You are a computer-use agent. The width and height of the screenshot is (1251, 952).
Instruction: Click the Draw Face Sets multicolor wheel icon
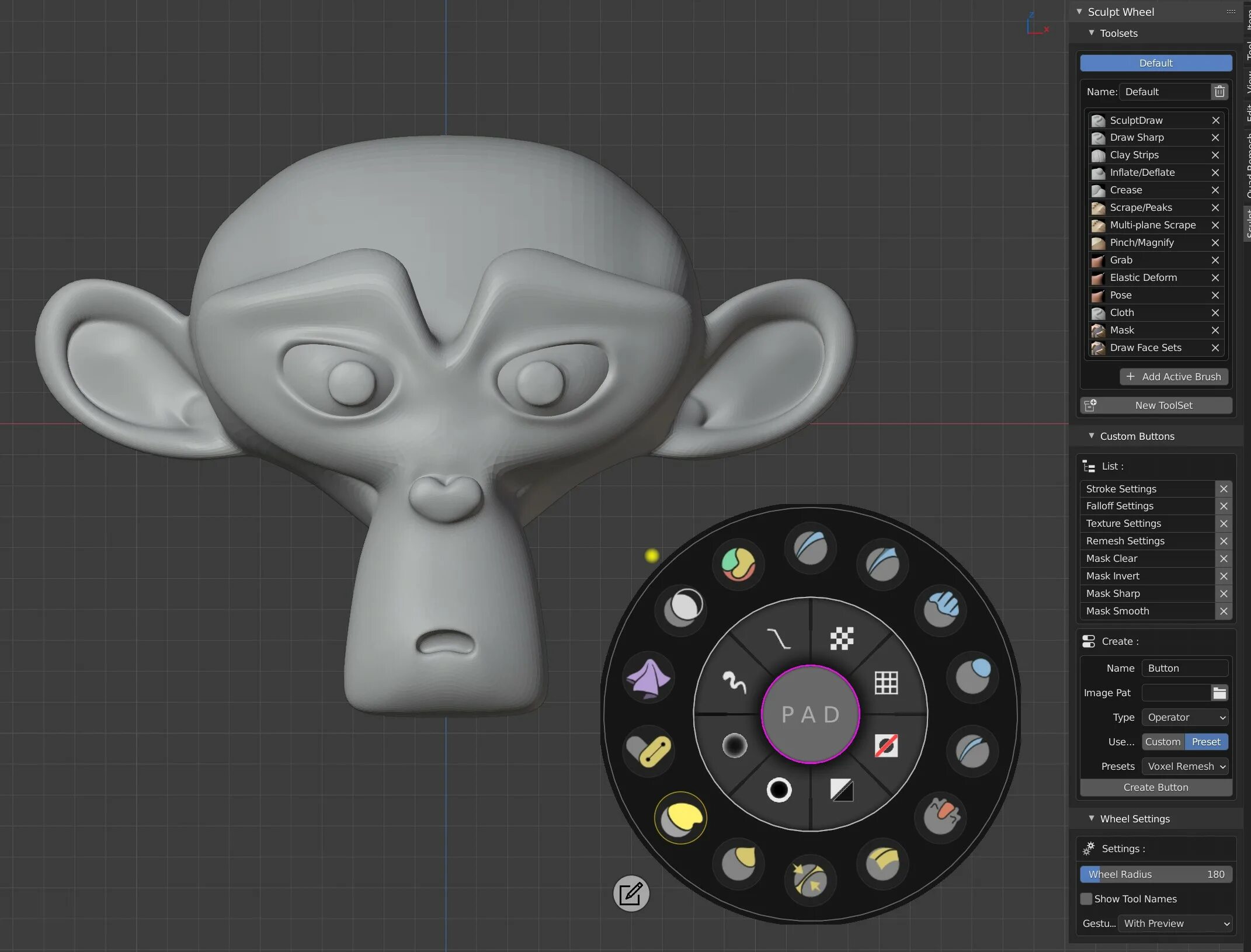pos(738,564)
